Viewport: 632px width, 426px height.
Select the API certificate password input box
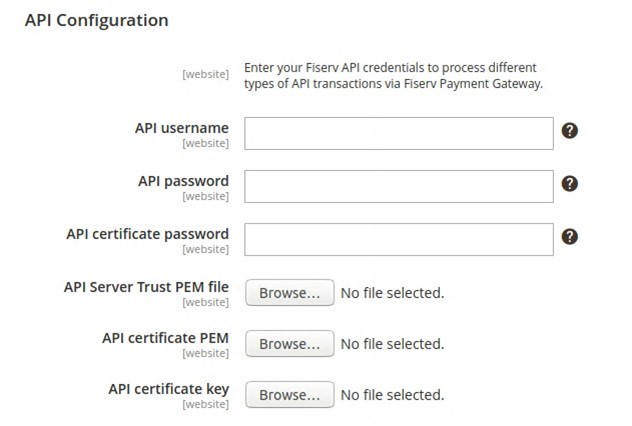(399, 239)
